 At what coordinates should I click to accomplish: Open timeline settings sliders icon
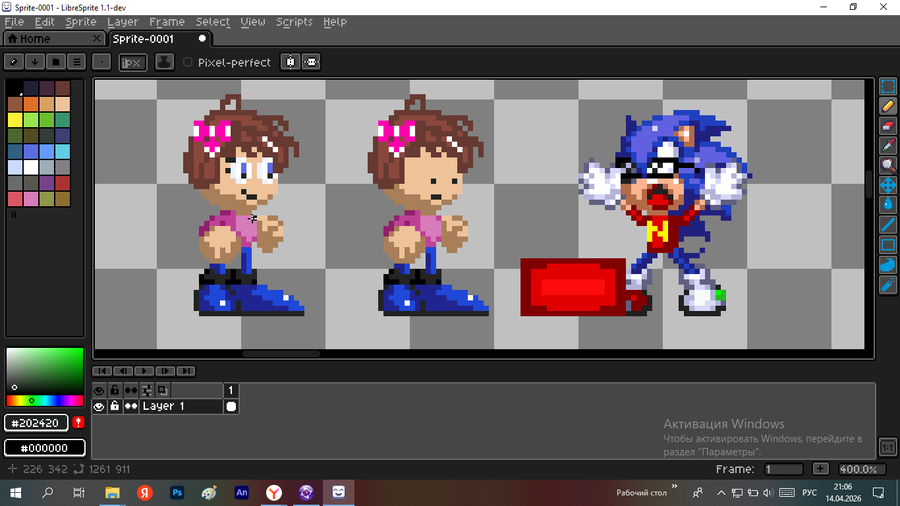tap(147, 391)
